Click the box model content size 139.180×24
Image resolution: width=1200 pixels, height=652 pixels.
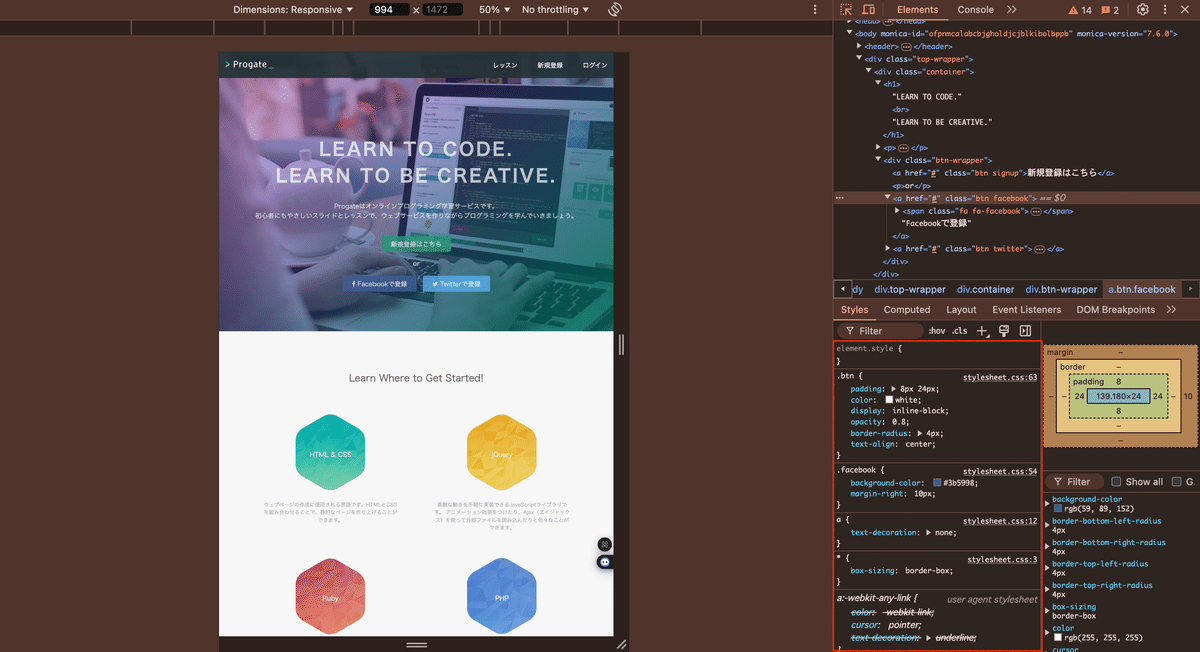pyautogui.click(x=1119, y=397)
